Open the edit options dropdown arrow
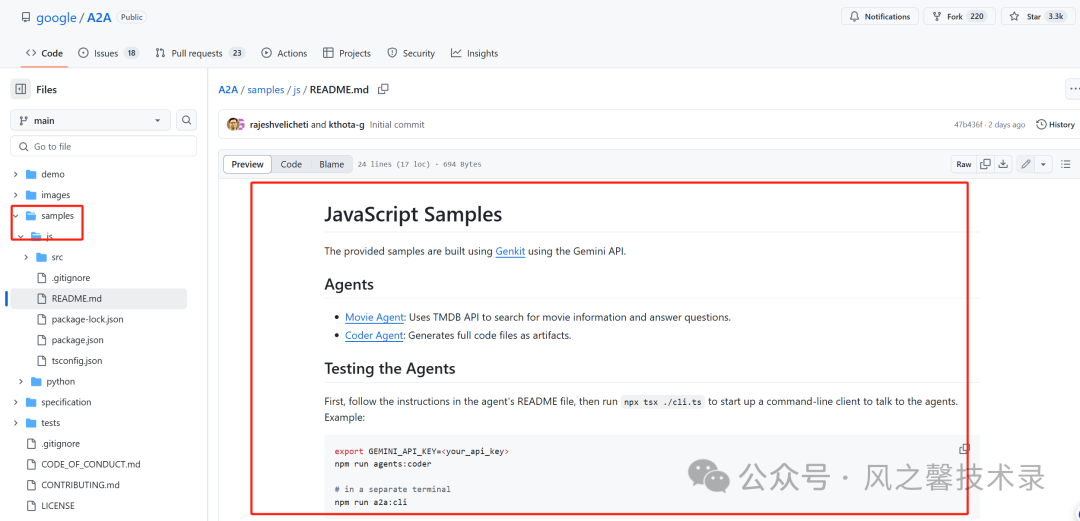 [1043, 164]
